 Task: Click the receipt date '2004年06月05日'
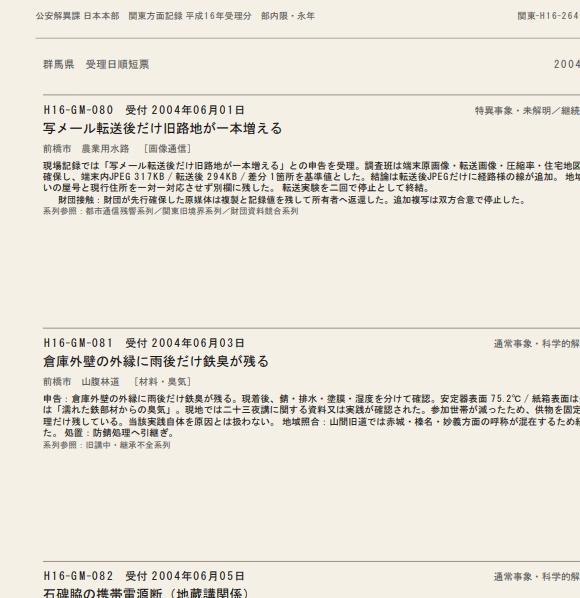[x=198, y=576]
